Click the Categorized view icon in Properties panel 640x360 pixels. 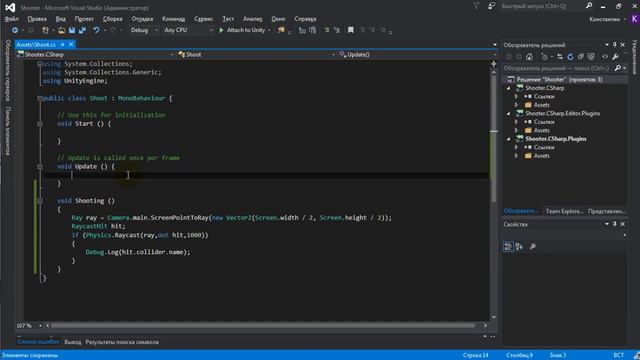[508, 247]
